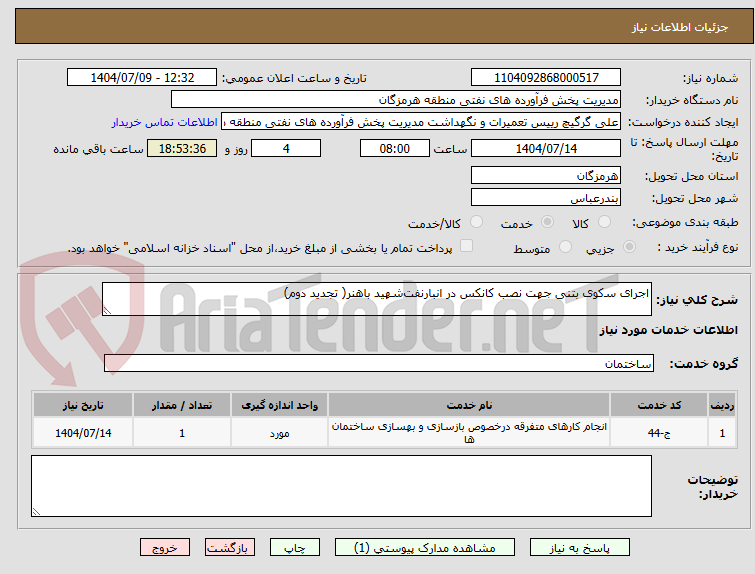Click the response deadline date 1404/07/14 field
Viewport: 755px width, 574px height.
(x=546, y=148)
